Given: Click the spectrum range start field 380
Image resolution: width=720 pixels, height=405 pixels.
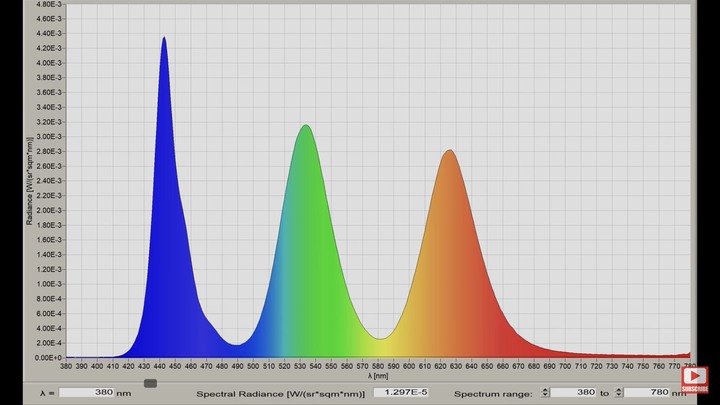Looking at the screenshot, I should [574, 393].
